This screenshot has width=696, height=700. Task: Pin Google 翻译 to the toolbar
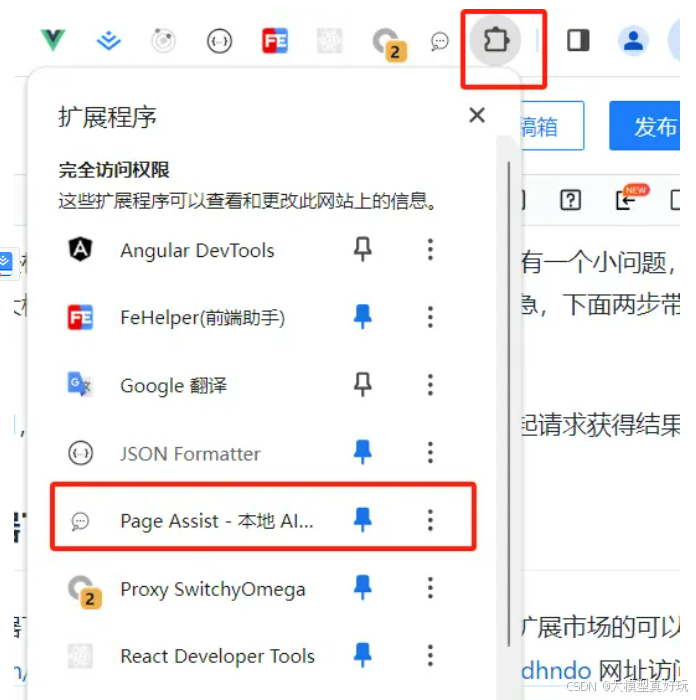coord(363,385)
